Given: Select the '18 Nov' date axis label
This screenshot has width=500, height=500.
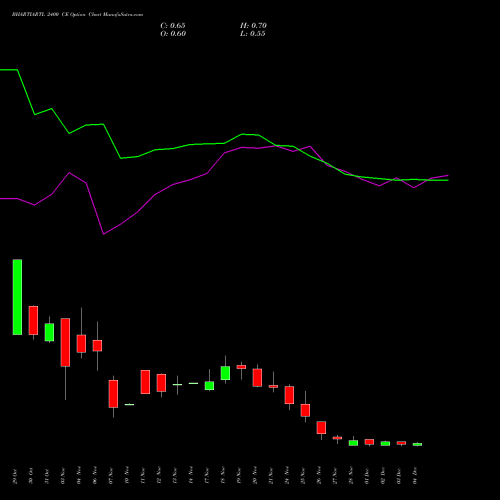Looking at the screenshot, I should click(x=223, y=476).
